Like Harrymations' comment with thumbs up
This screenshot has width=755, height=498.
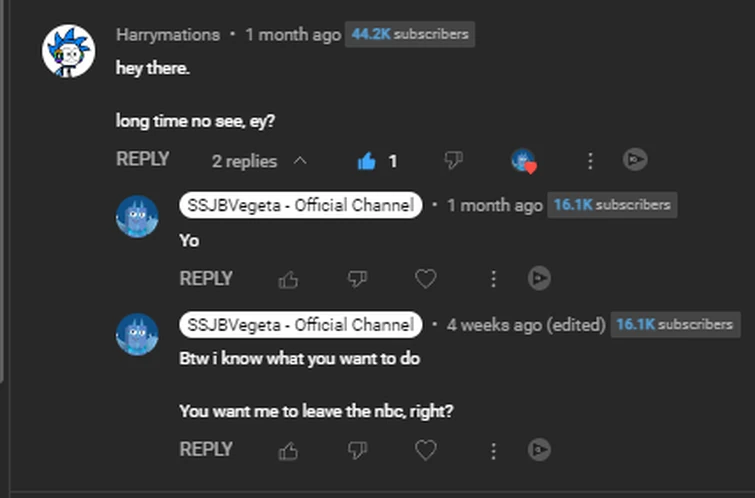[366, 160]
